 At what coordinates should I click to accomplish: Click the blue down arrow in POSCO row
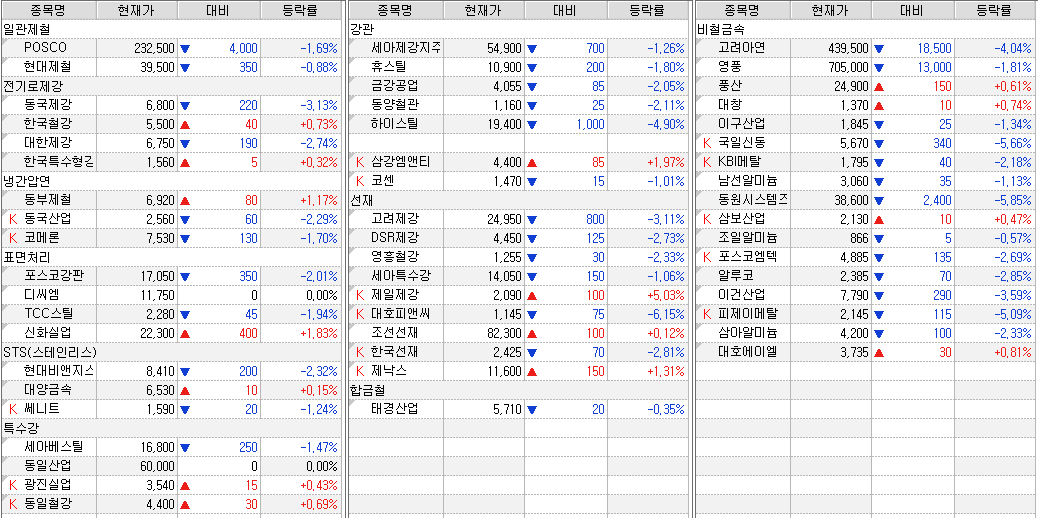(185, 49)
